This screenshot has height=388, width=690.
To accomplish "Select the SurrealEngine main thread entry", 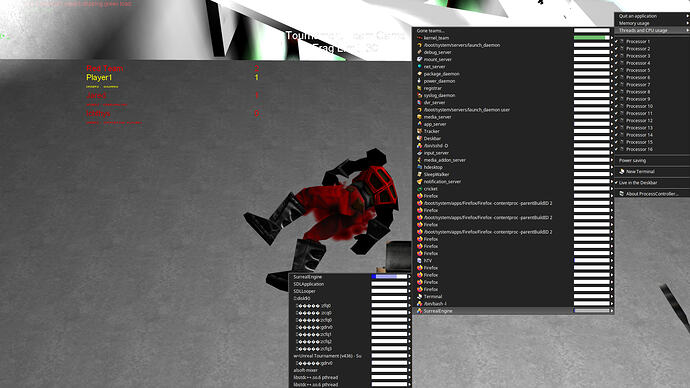I will tap(350, 277).
